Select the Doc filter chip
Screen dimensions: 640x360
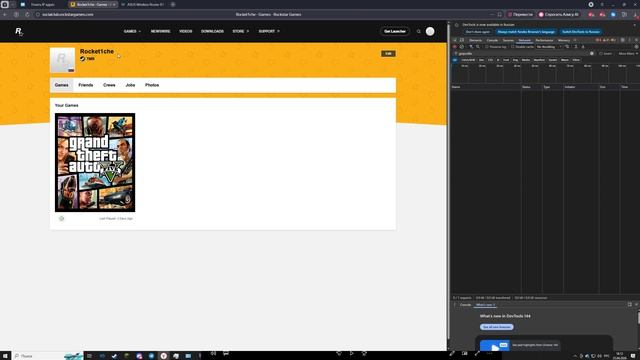(481, 60)
